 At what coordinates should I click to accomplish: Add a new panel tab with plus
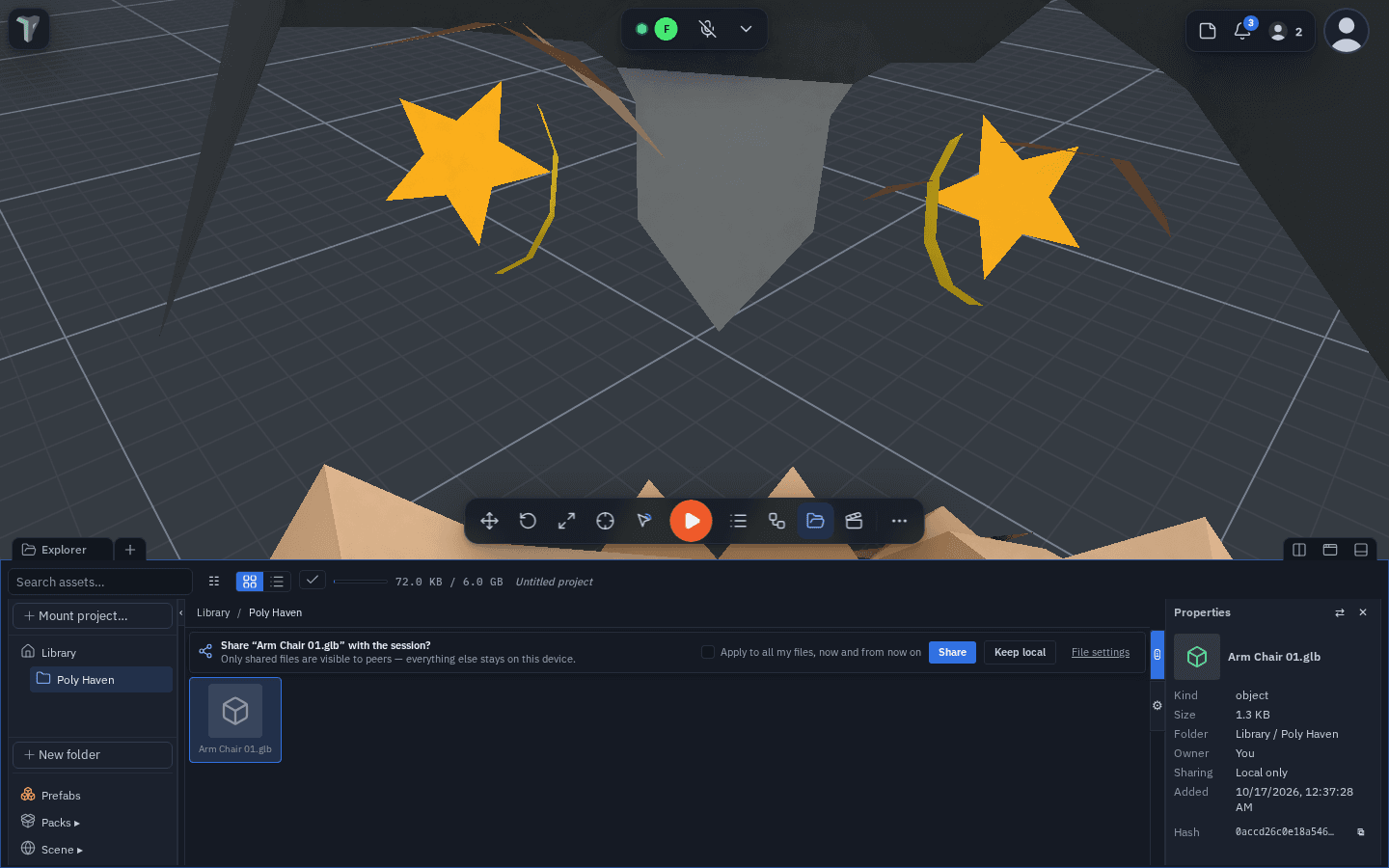(130, 550)
